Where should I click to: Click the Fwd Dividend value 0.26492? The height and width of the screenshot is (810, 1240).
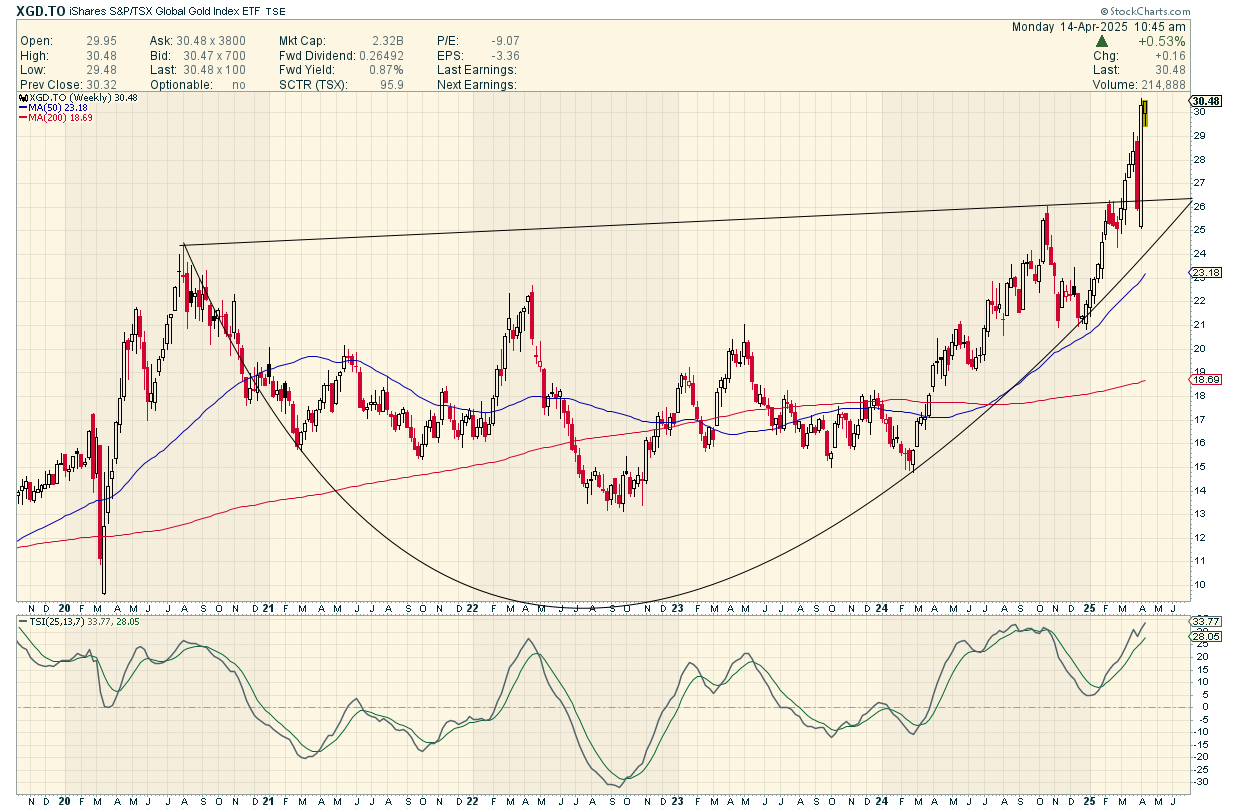(x=380, y=56)
